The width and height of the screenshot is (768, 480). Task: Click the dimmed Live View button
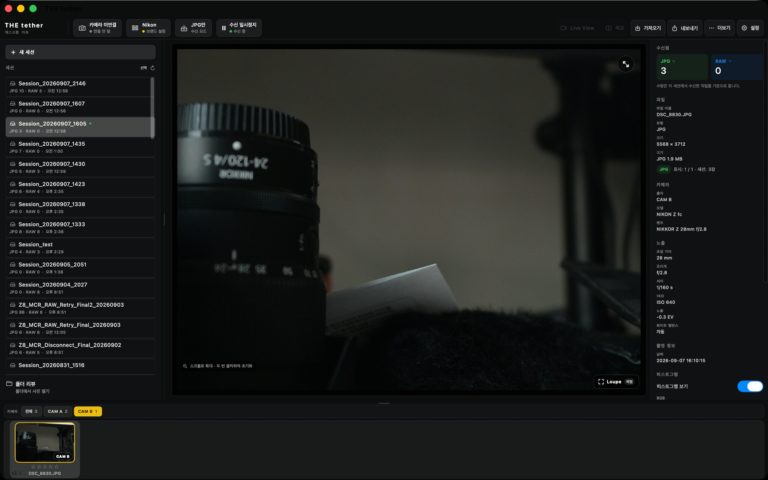coord(577,28)
